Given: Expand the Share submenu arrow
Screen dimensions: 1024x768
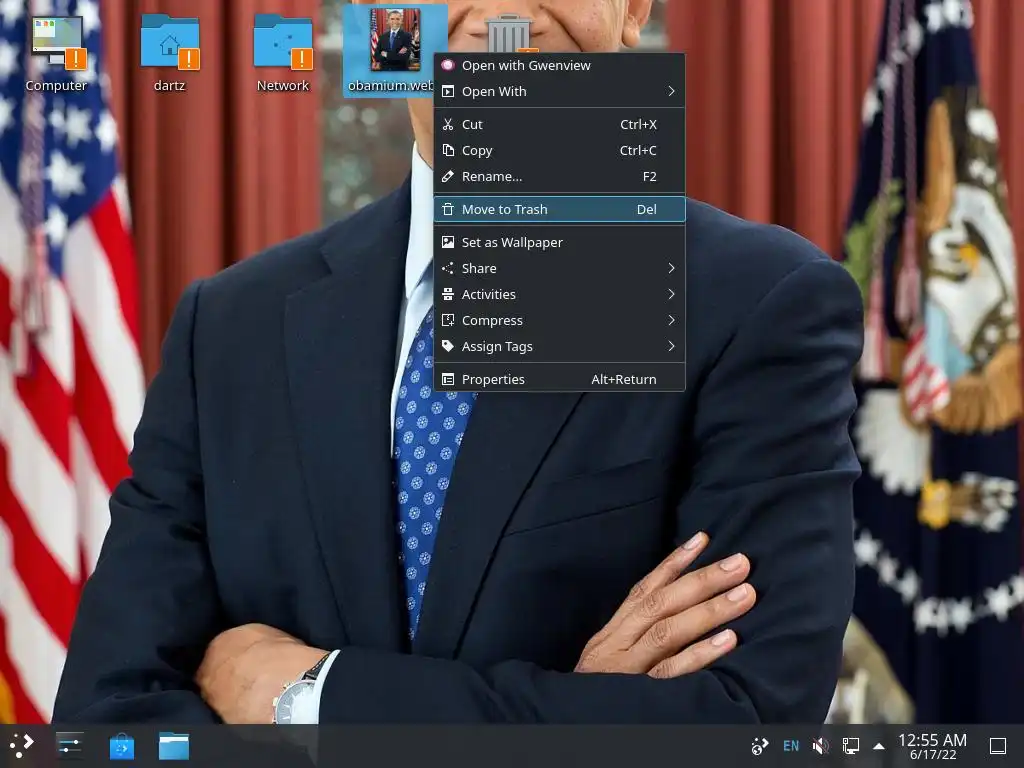Looking at the screenshot, I should point(671,268).
